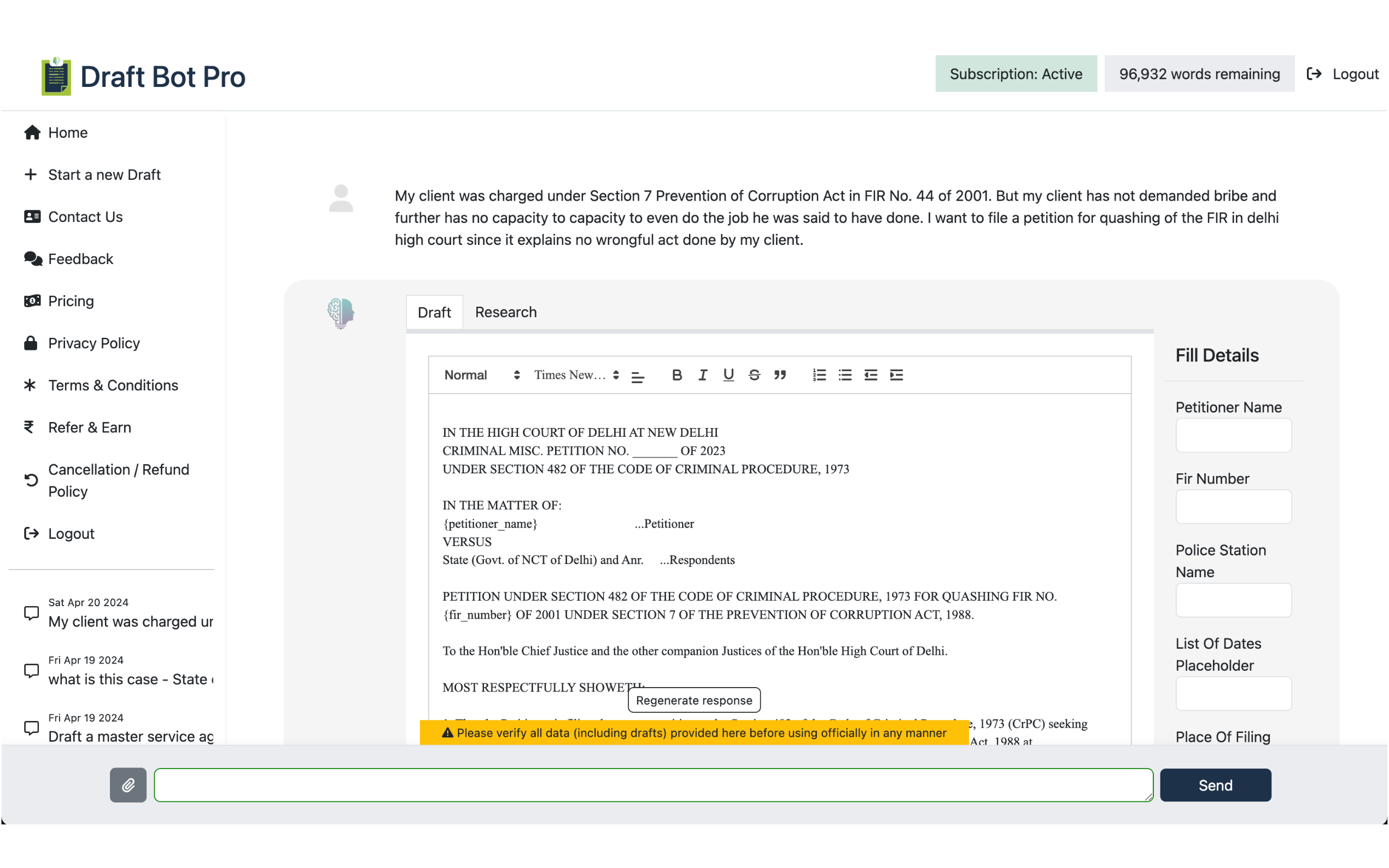Open Terms & Conditions page
Image resolution: width=1389 pixels, height=868 pixels.
[x=113, y=385]
